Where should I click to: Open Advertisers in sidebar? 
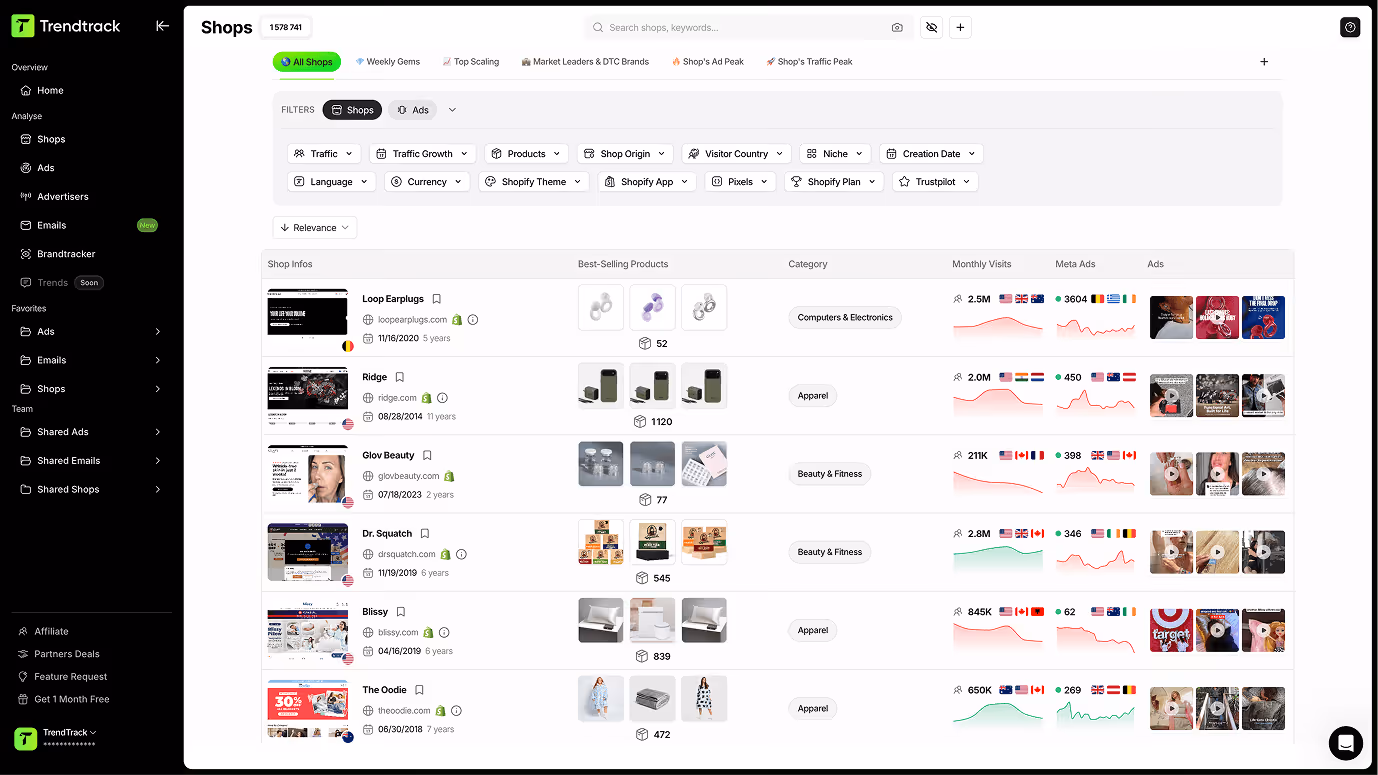click(x=63, y=196)
